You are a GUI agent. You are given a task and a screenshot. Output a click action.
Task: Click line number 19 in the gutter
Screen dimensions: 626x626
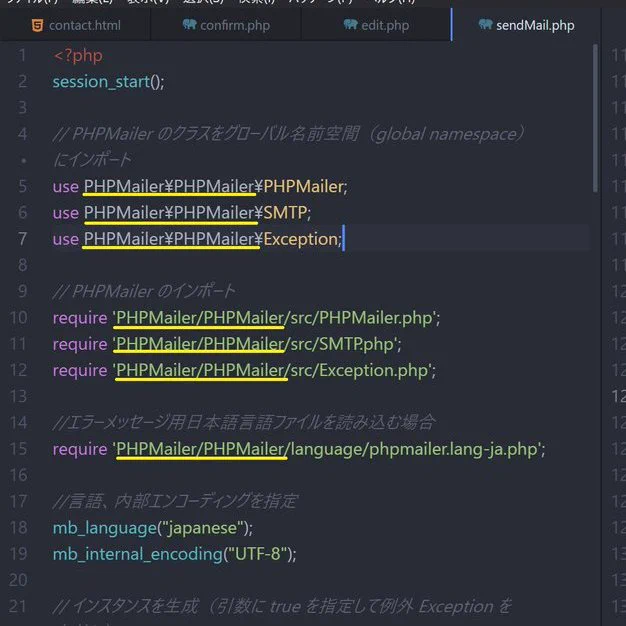coord(18,554)
